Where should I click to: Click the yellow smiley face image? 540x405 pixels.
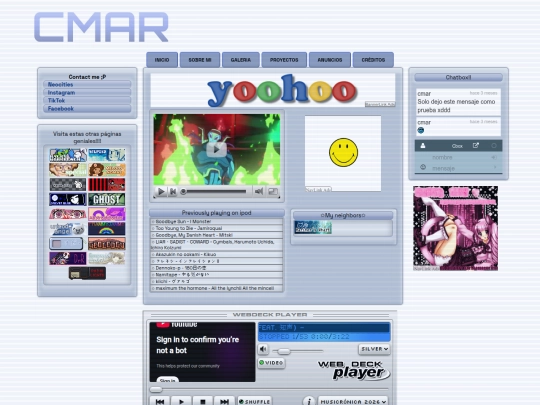point(343,152)
